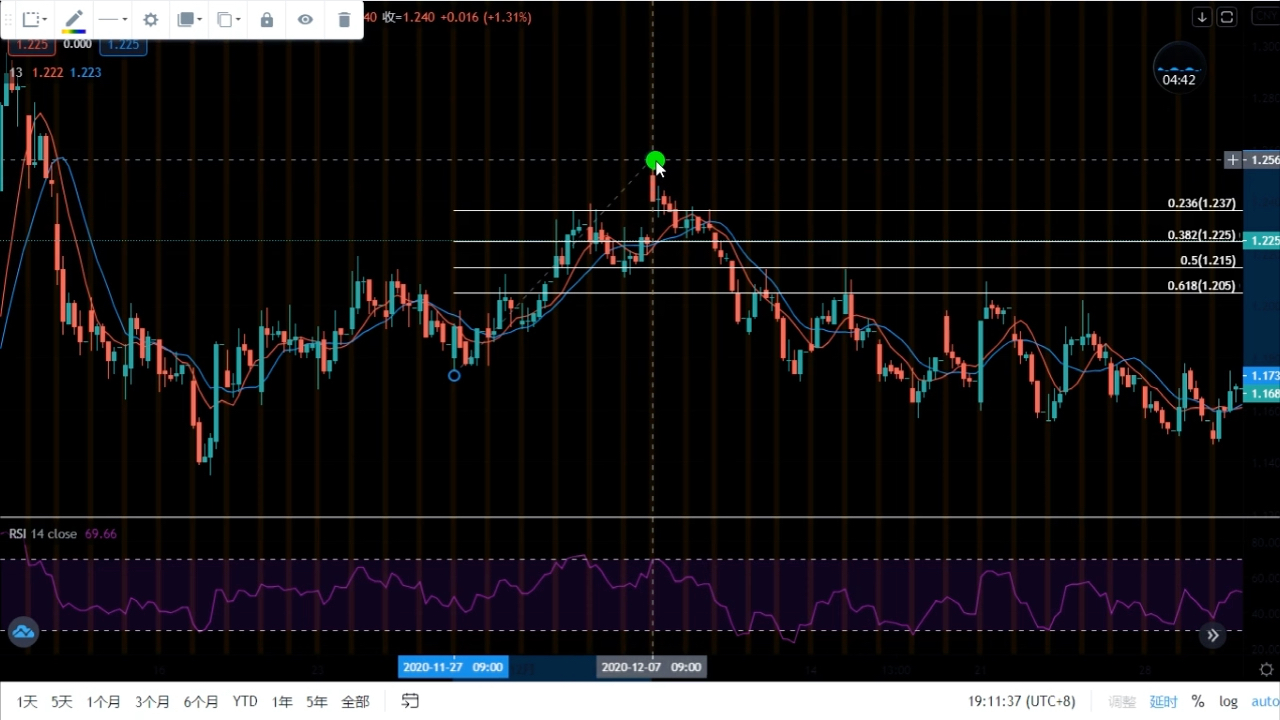Click the 2020-11-27 09:00 date label
Viewport: 1280px width, 720px height.
[x=453, y=667]
